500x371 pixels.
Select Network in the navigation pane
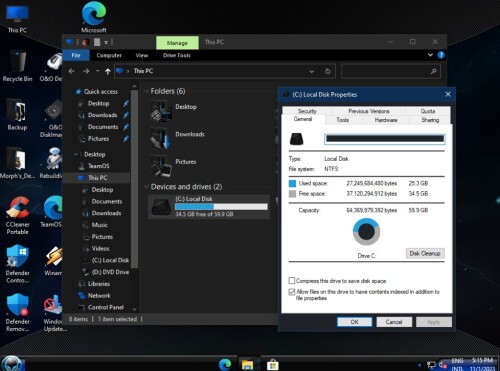[x=99, y=296]
